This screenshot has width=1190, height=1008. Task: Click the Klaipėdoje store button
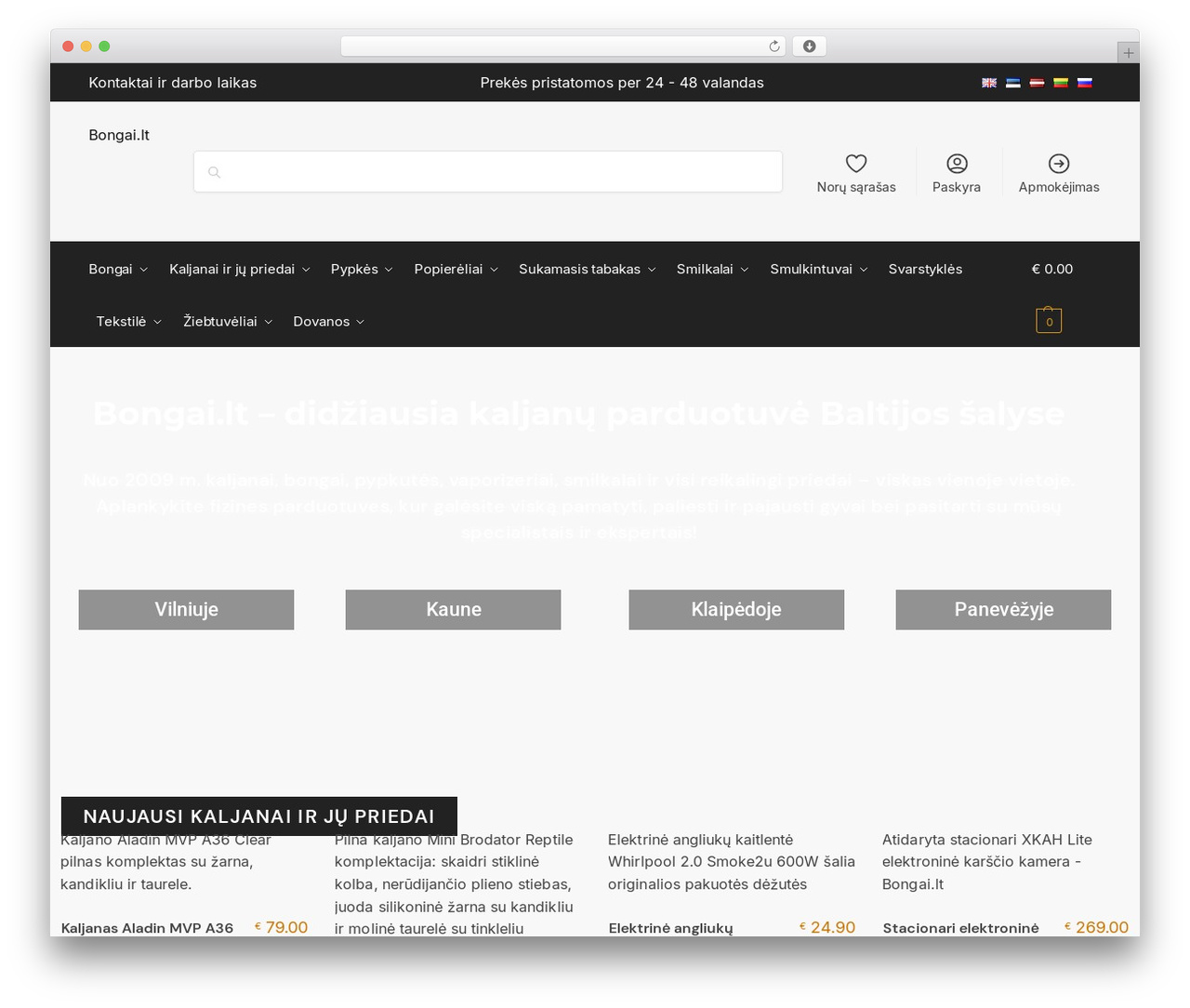click(x=736, y=609)
